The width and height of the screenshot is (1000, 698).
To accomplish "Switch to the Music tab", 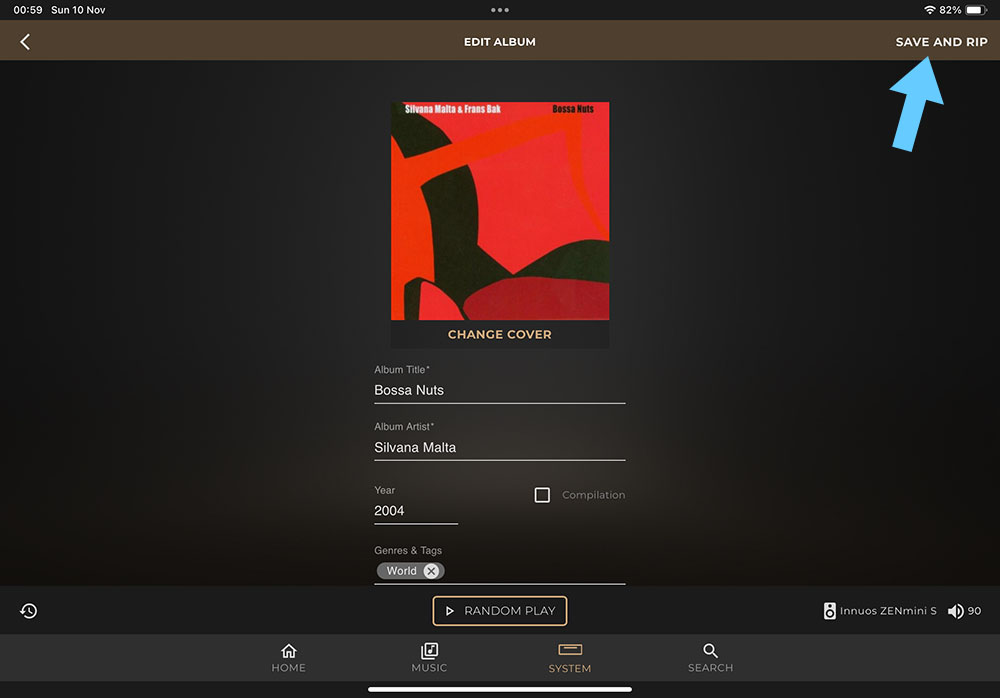I will pos(429,657).
